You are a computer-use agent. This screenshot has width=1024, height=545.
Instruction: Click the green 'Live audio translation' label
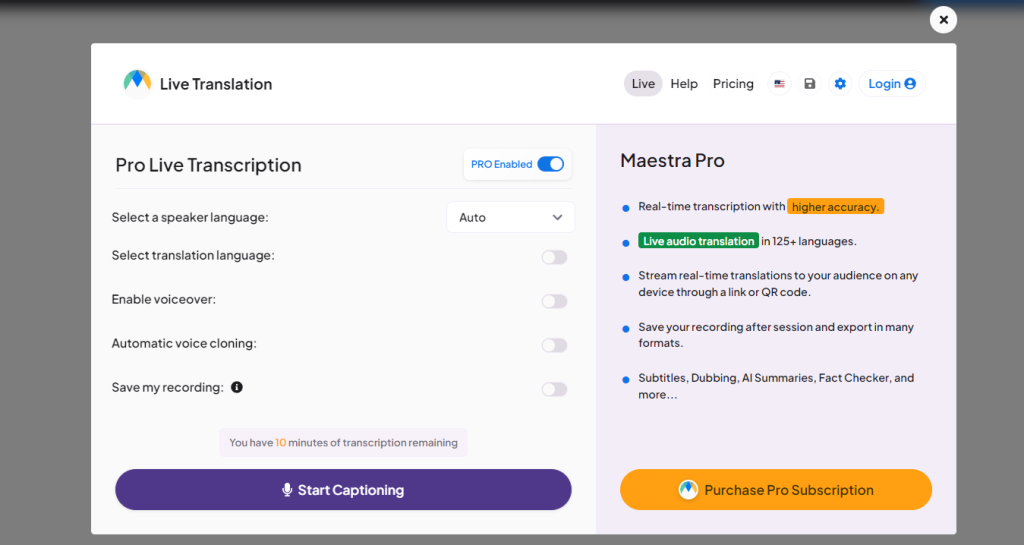(x=698, y=241)
